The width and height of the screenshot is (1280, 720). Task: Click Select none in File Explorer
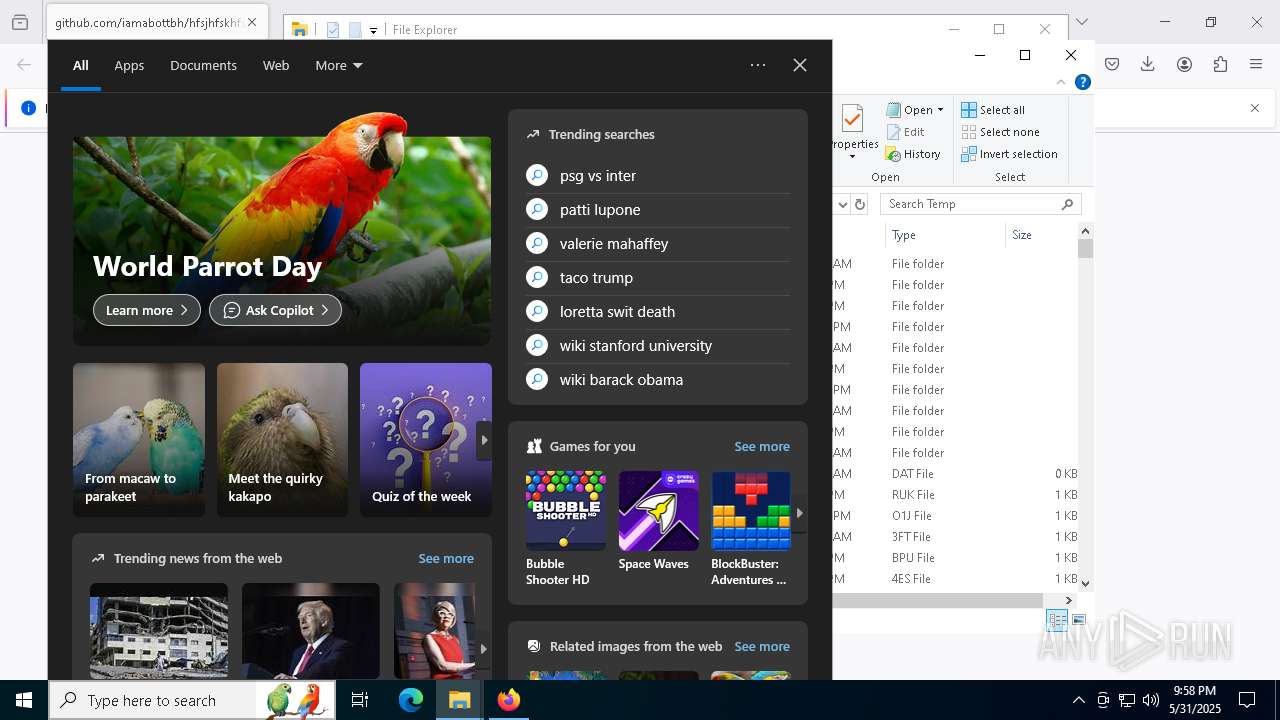tap(1001, 132)
